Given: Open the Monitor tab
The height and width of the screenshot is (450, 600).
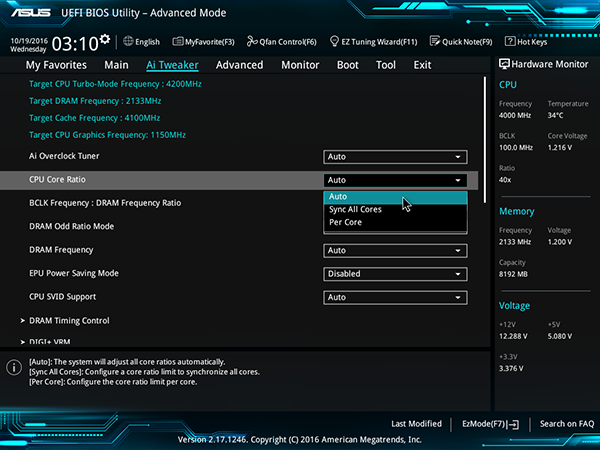Looking at the screenshot, I should tap(300, 65).
